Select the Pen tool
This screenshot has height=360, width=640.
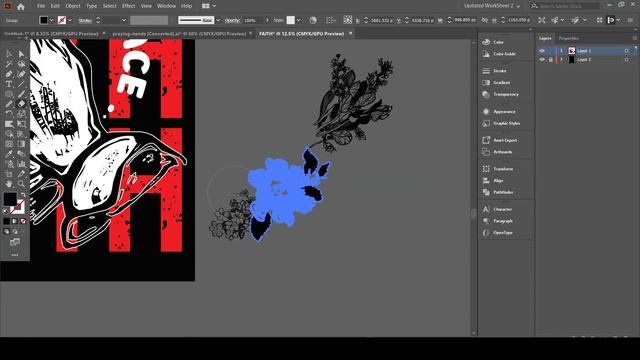point(9,74)
